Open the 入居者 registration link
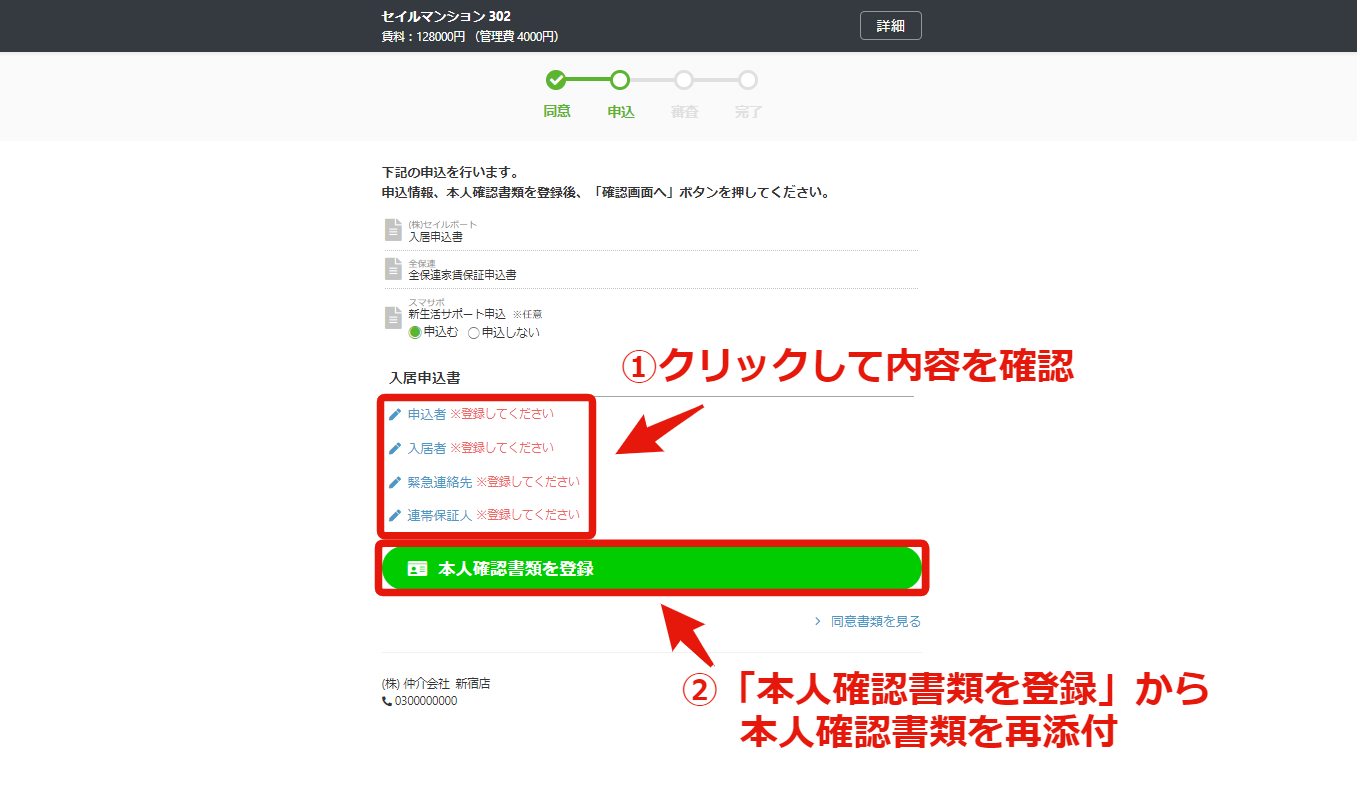1357x795 pixels. click(x=427, y=448)
